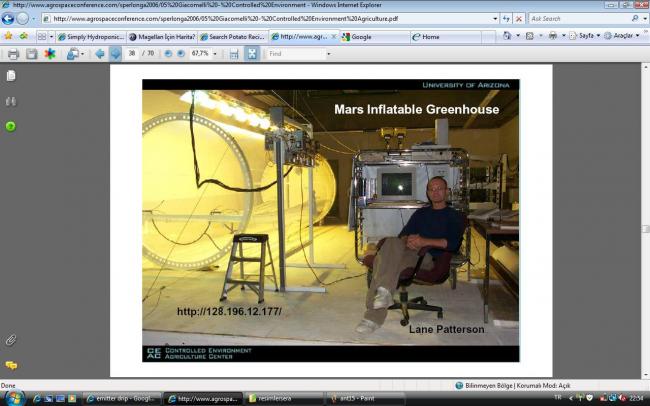This screenshot has height=406, width=650.
Task: Enable scrolling page mode in PDF toolbar
Action: coord(234,54)
